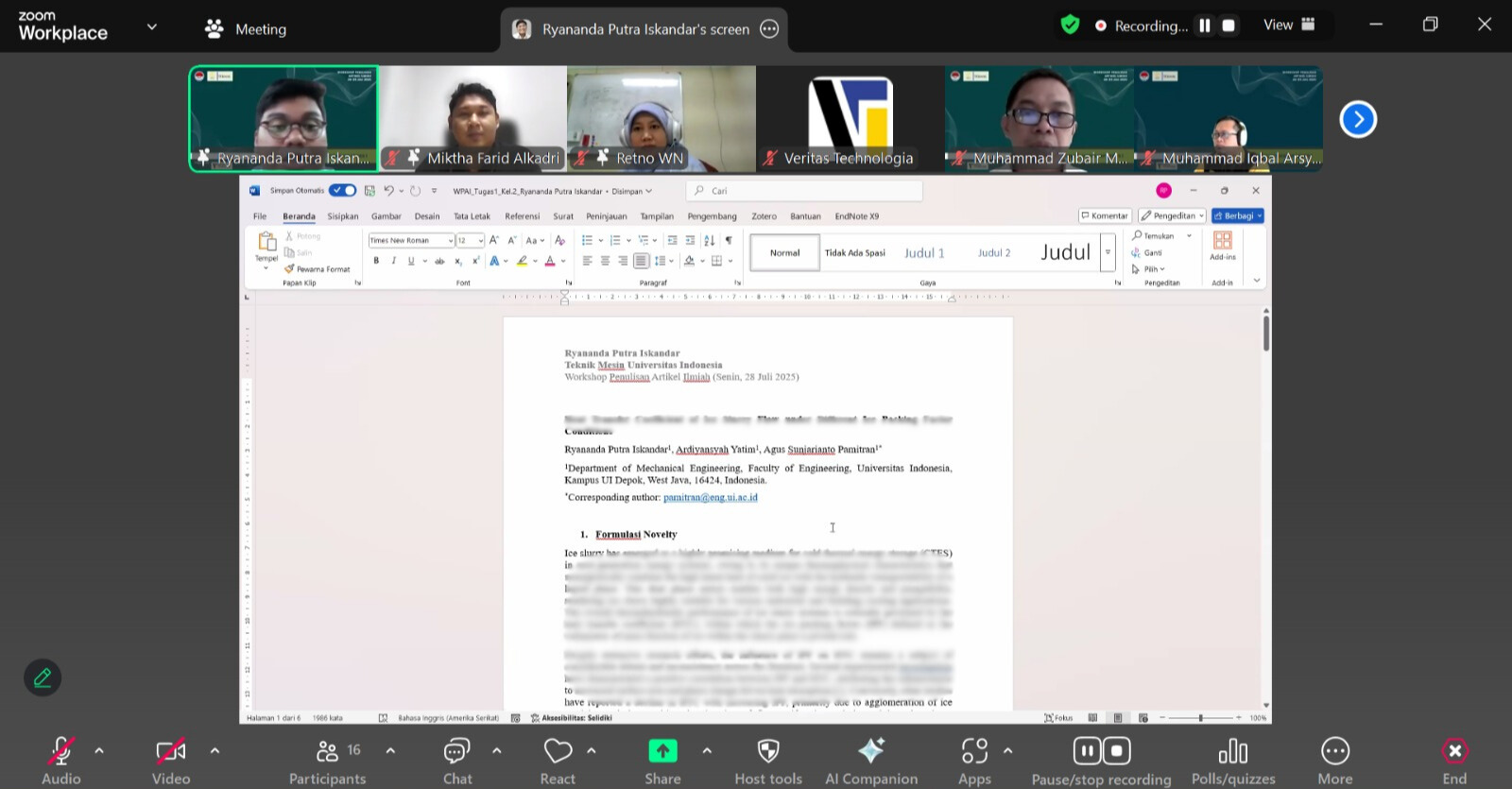The height and width of the screenshot is (789, 1512).
Task: Select Retno WN's video thumbnail
Action: [661, 118]
